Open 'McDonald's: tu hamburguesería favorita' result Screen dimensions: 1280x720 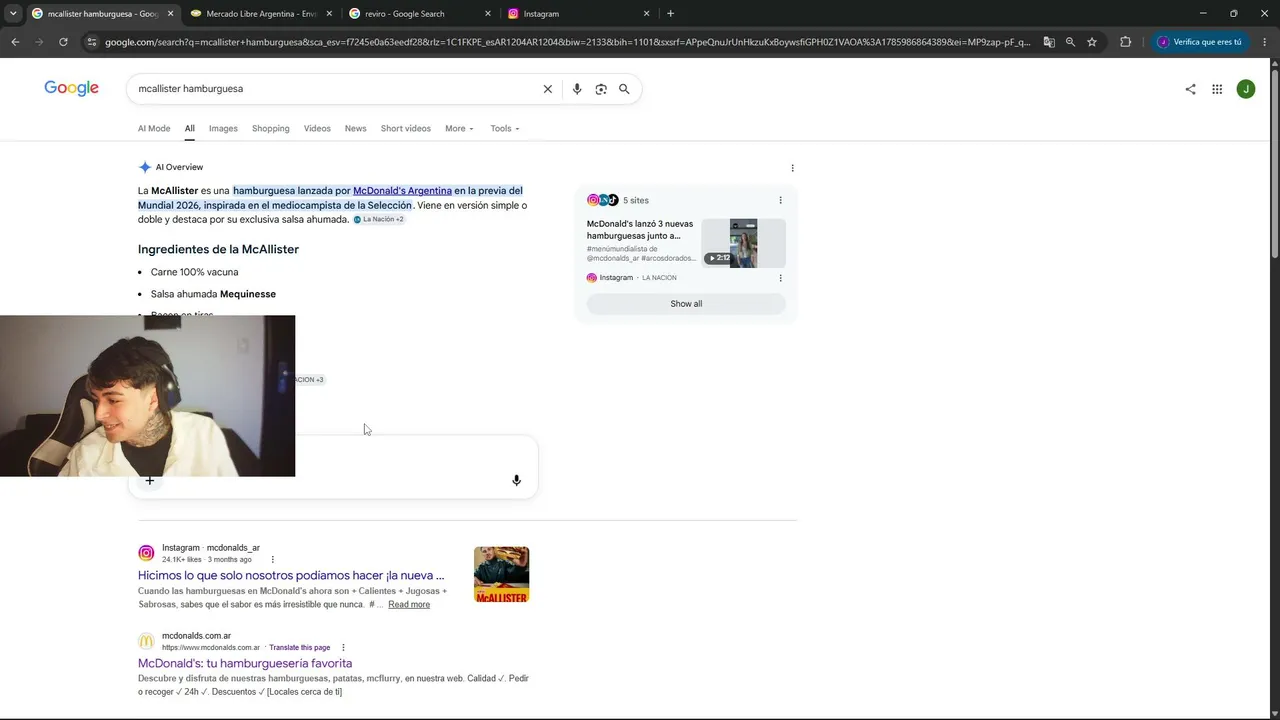[245, 664]
